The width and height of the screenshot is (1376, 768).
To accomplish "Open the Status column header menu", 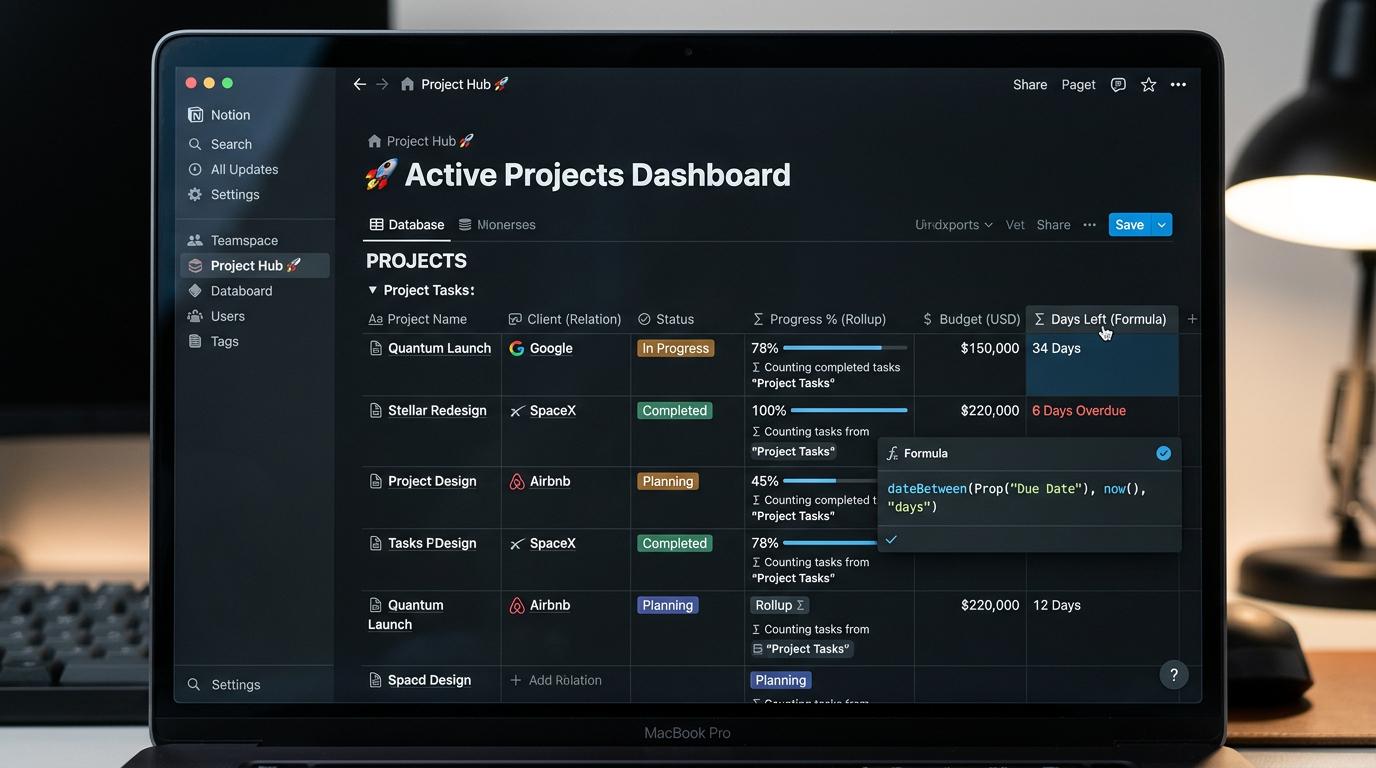I will (666, 319).
